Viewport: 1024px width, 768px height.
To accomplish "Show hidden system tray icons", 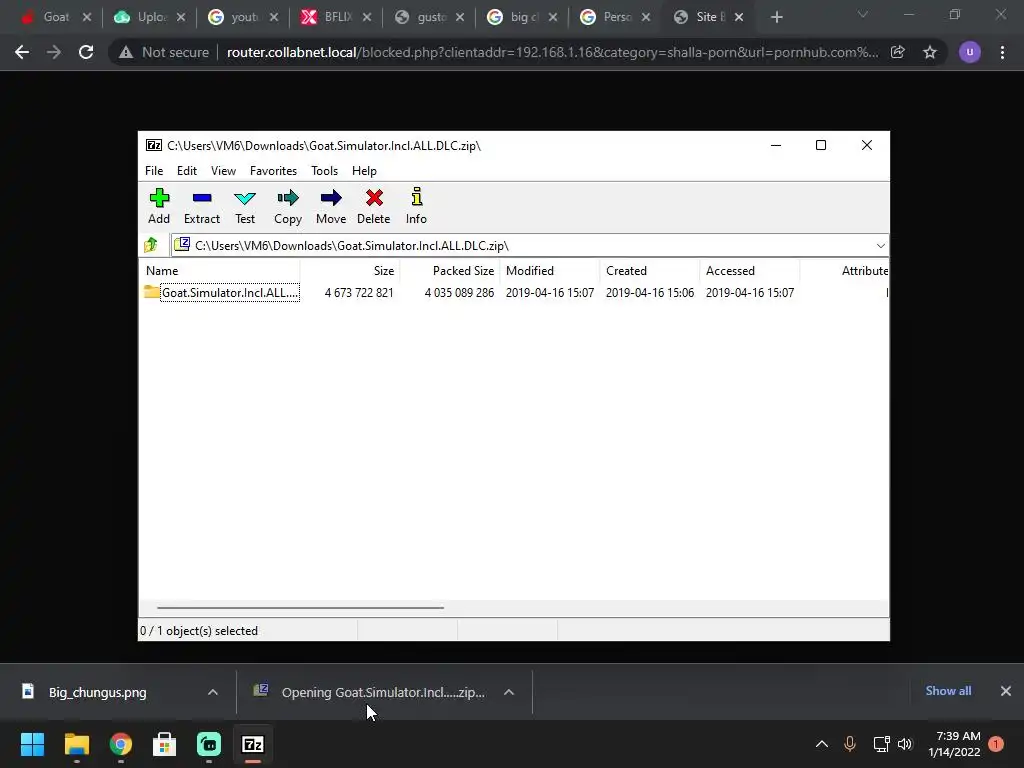I will coord(822,744).
